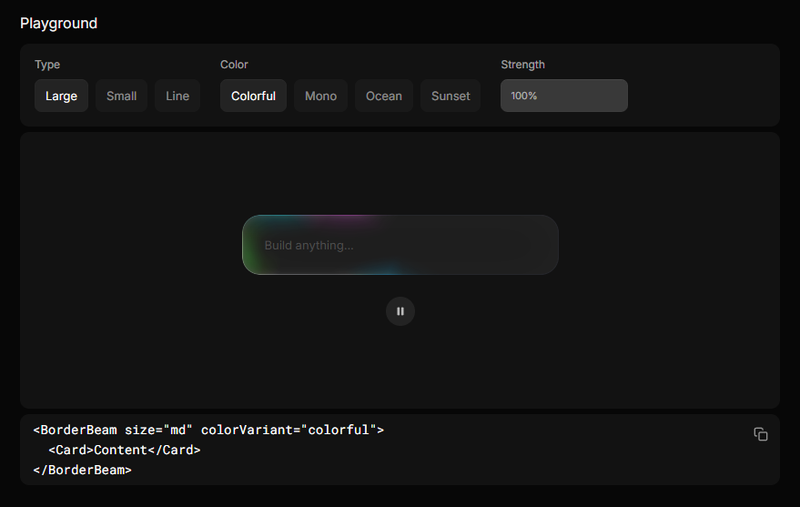Pick the Colorful color variant
The height and width of the screenshot is (507, 800).
coord(253,96)
